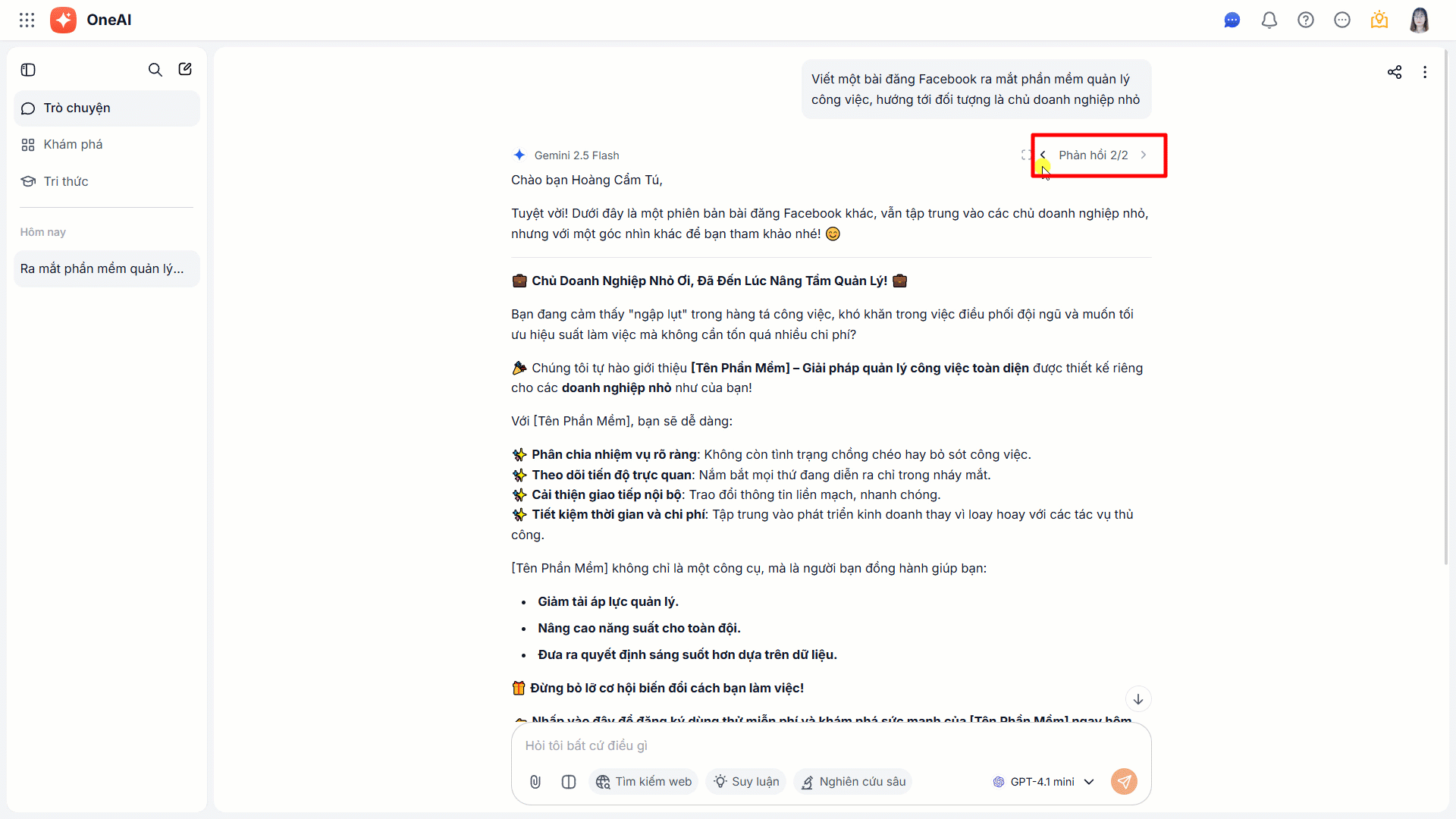Enable Suy luận reasoning mode
This screenshot has width=1456, height=819.
(x=746, y=782)
